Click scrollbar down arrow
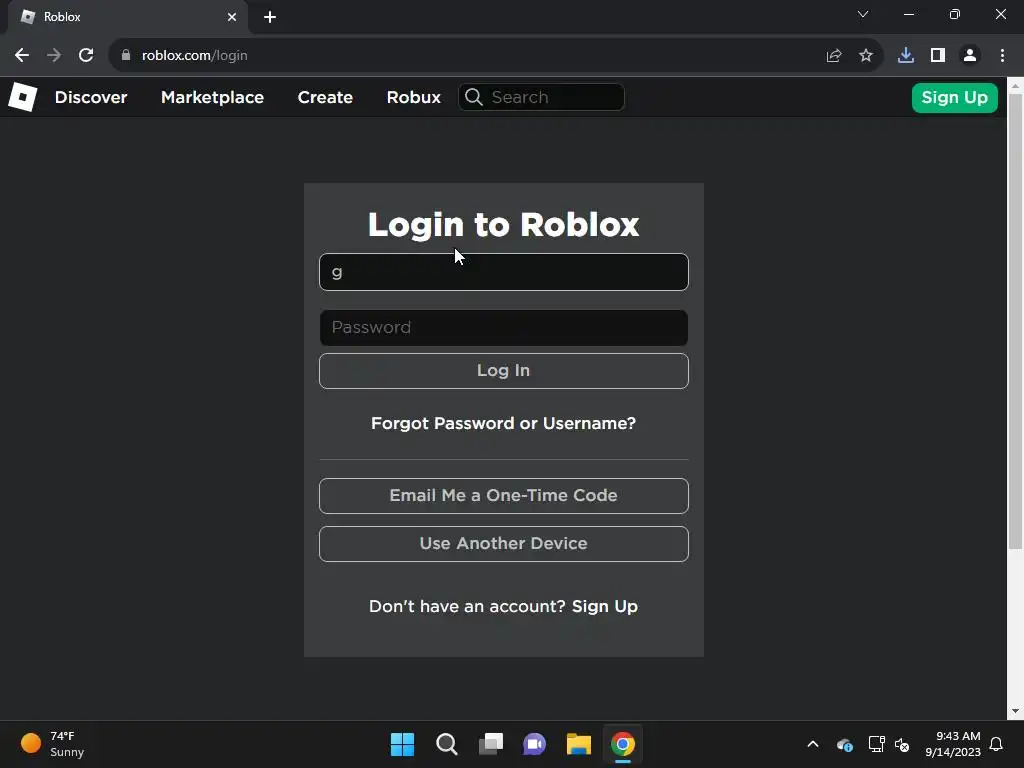The image size is (1024, 768). 1015,711
